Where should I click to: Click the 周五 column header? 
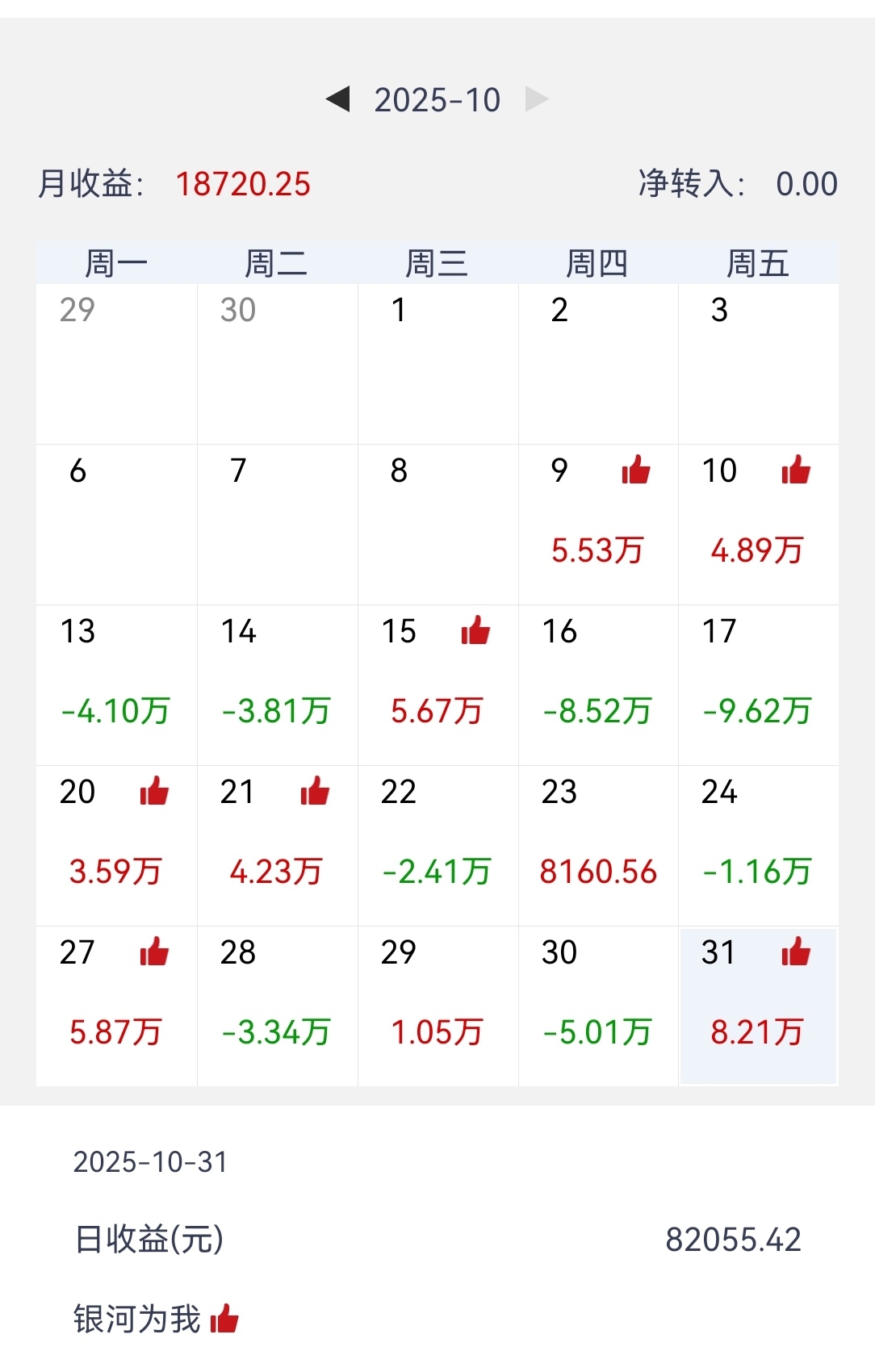point(757,264)
